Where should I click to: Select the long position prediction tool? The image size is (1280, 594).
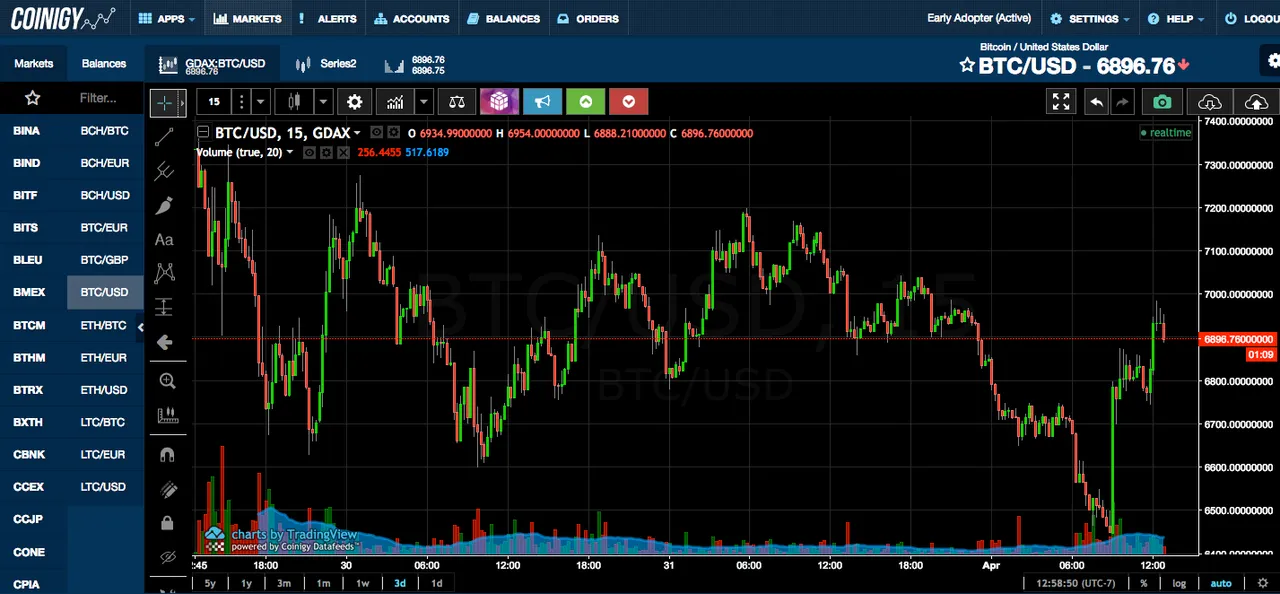(165, 307)
